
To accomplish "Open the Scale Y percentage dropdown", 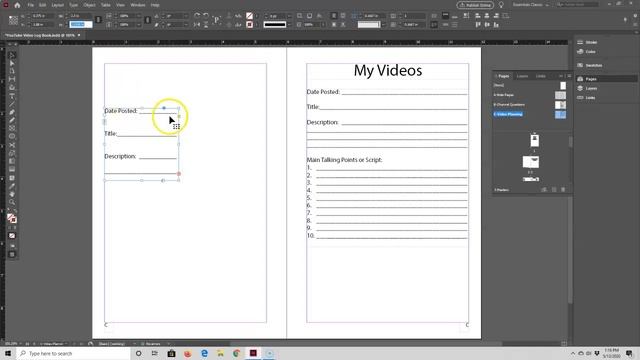I will click(139, 25).
